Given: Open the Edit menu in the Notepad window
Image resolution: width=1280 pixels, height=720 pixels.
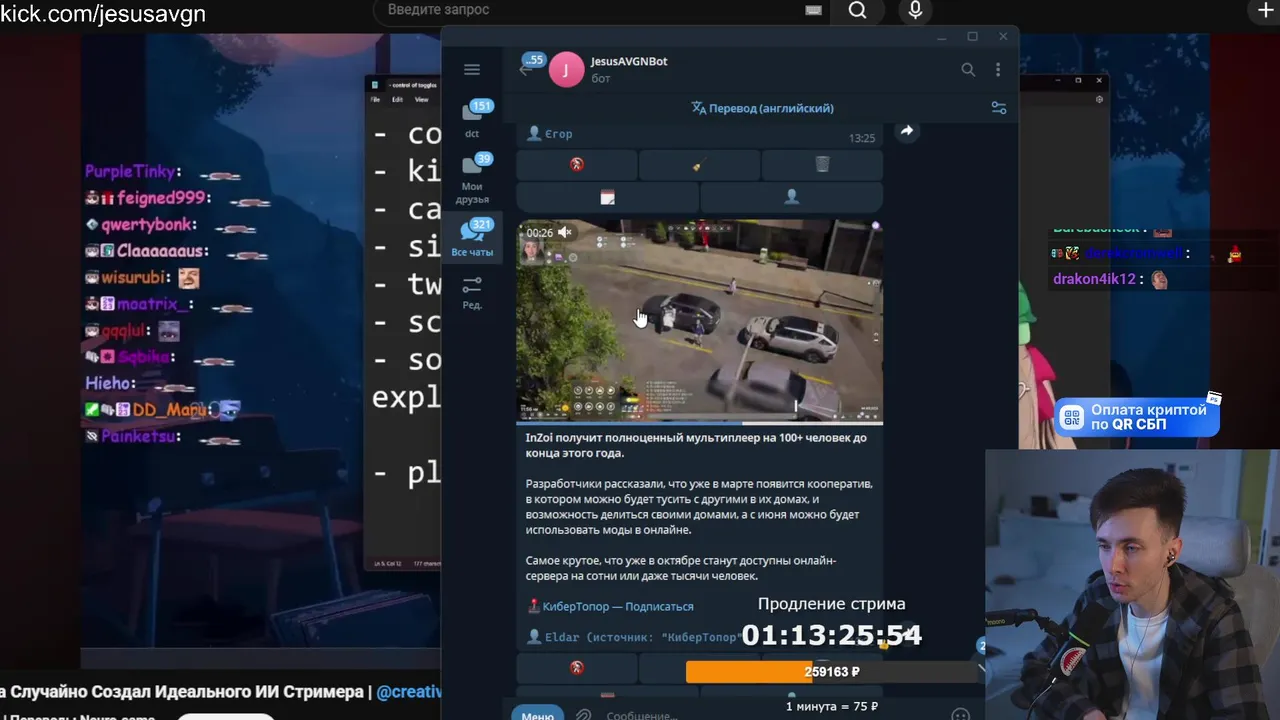Looking at the screenshot, I should tap(397, 99).
